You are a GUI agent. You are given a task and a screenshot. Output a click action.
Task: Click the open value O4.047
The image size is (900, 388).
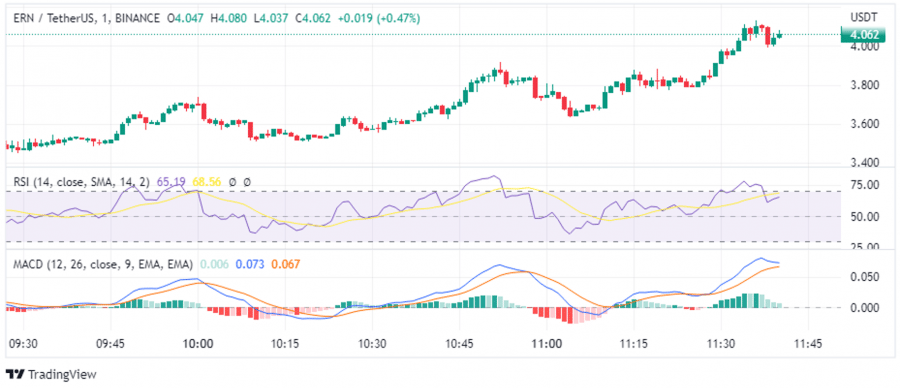pyautogui.click(x=186, y=18)
